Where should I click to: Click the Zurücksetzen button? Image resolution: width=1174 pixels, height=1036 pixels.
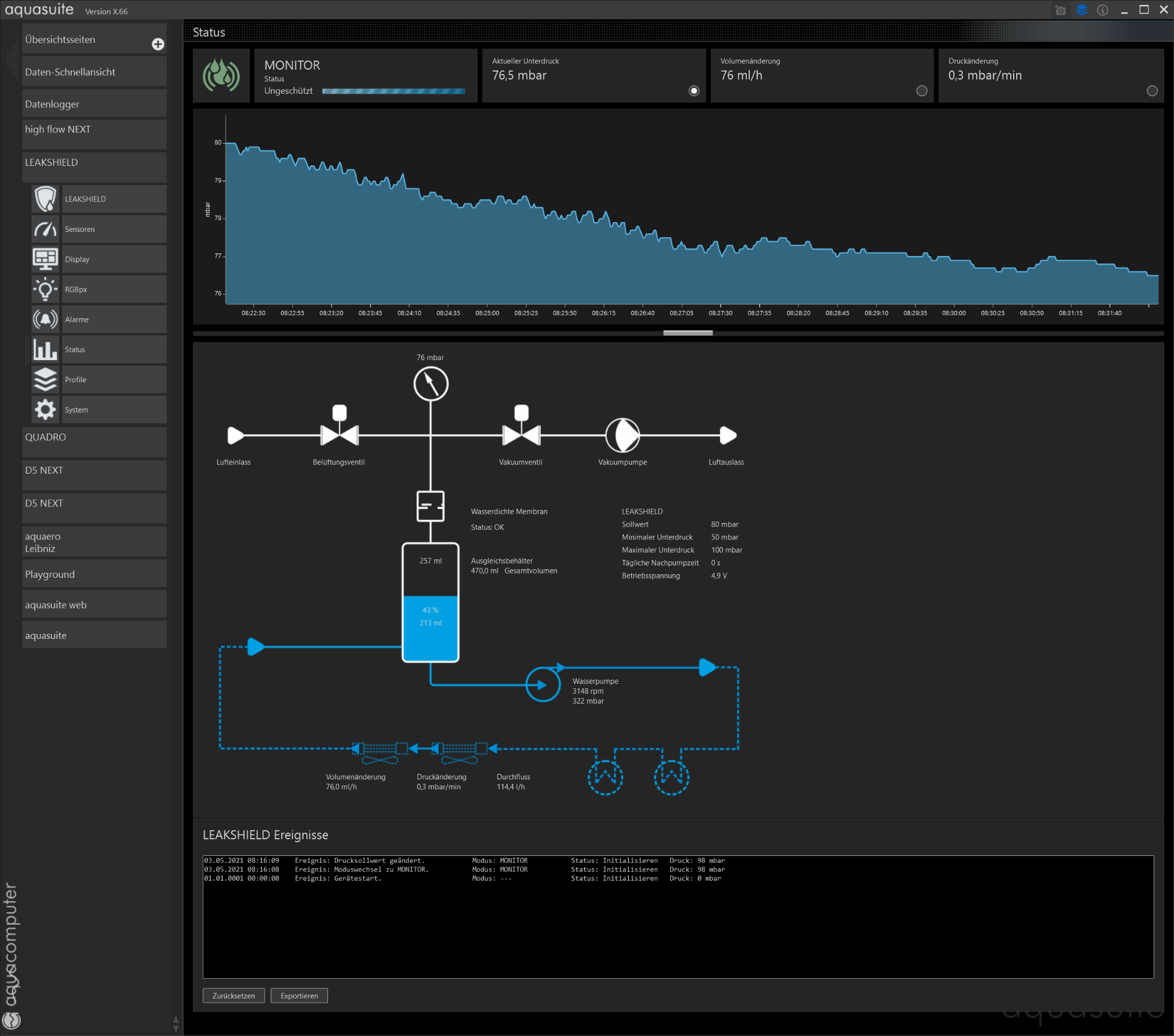click(234, 996)
